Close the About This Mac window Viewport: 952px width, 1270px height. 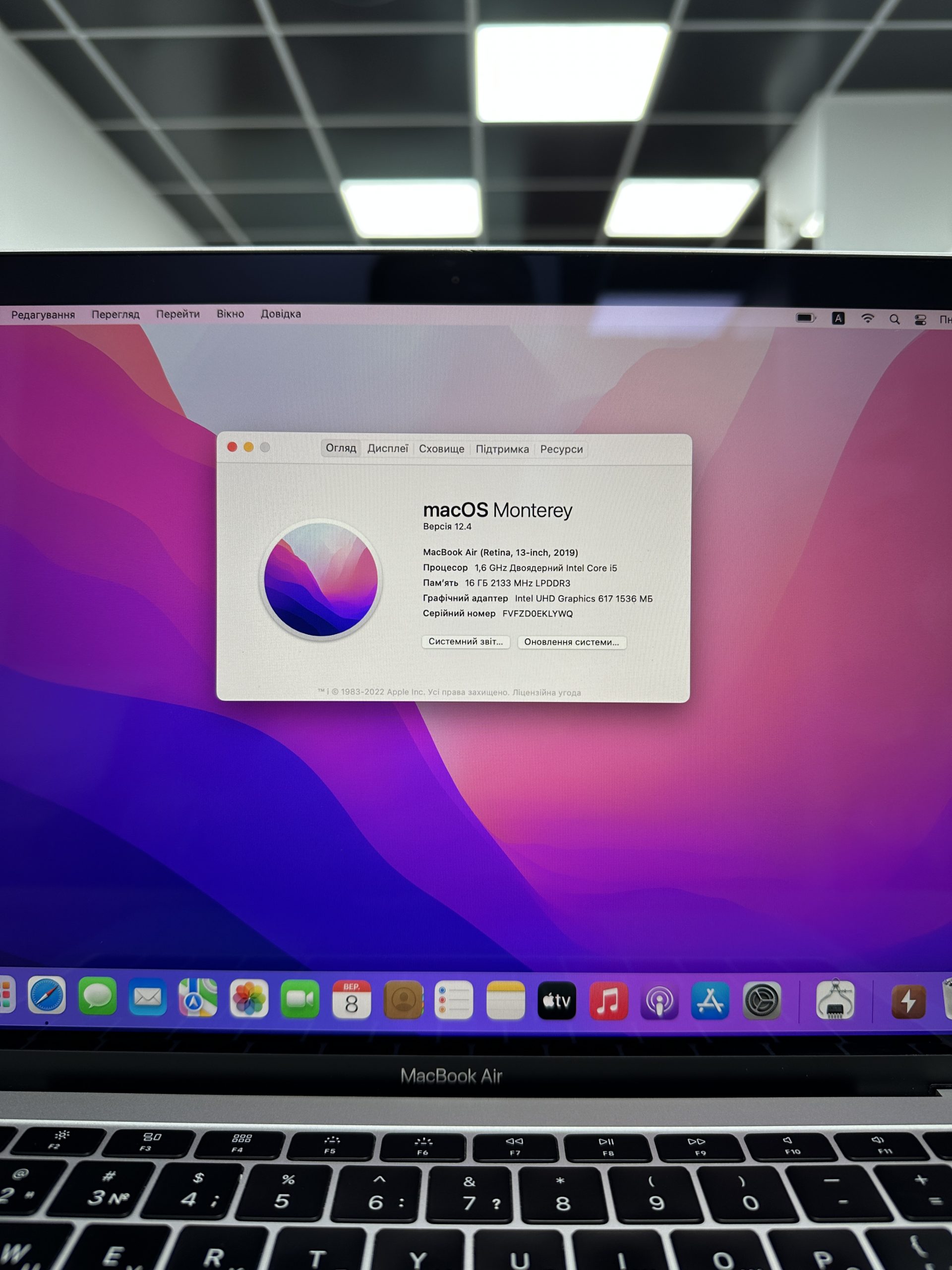(232, 446)
